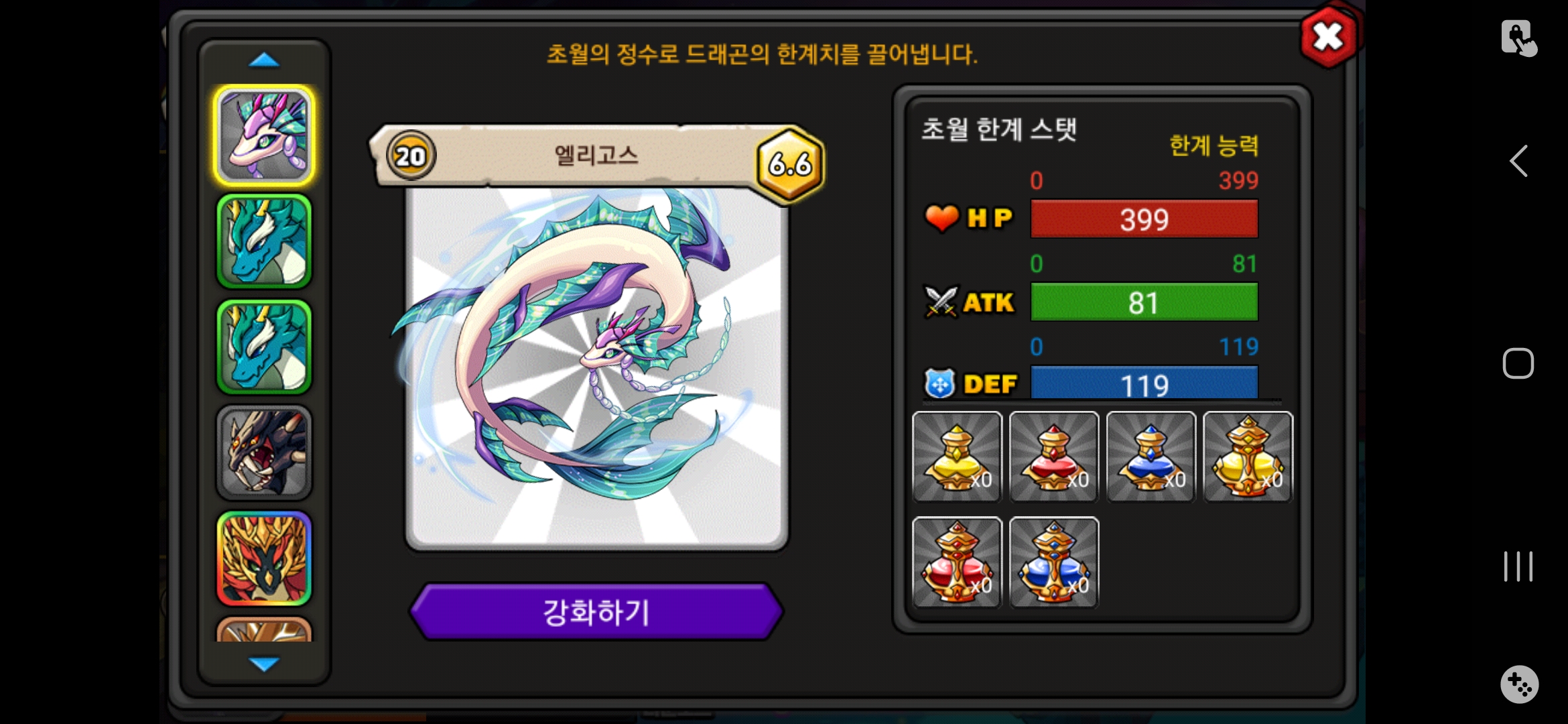Close the transcendence popup with red X
The width and height of the screenshot is (1568, 724).
pos(1329,36)
